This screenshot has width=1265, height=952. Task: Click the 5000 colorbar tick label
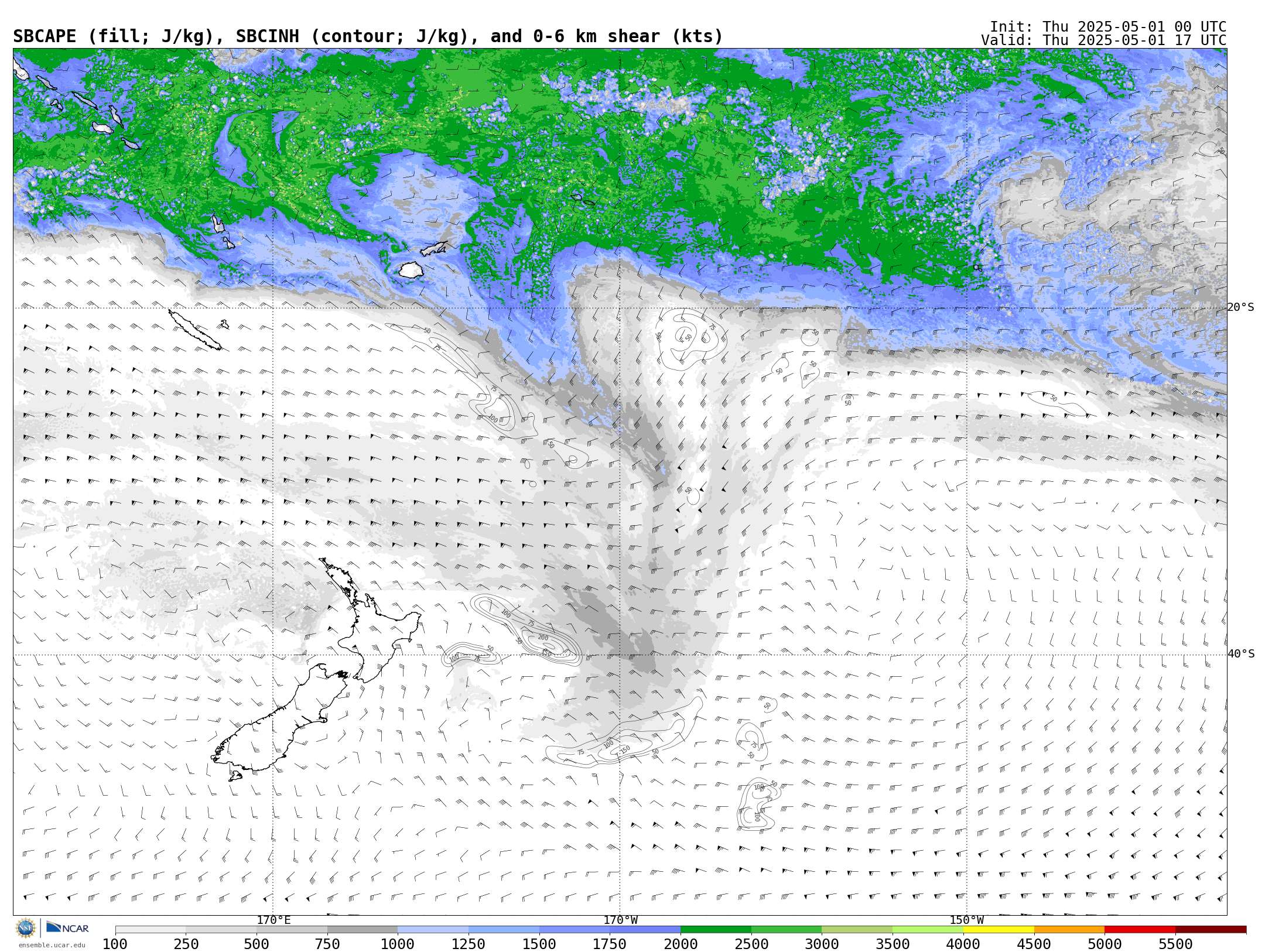tap(1105, 944)
